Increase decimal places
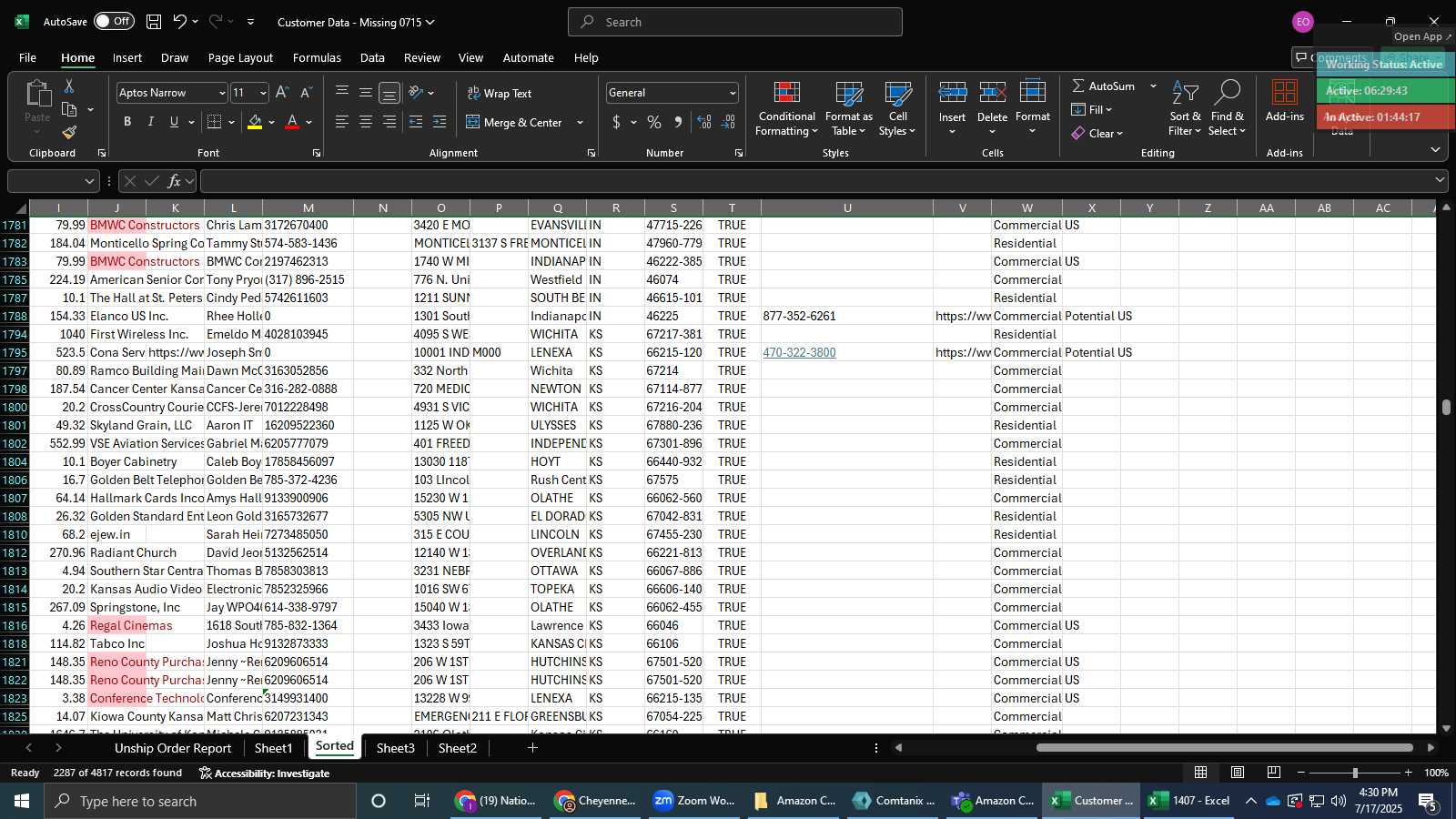Viewport: 1456px width, 819px height. click(x=704, y=122)
